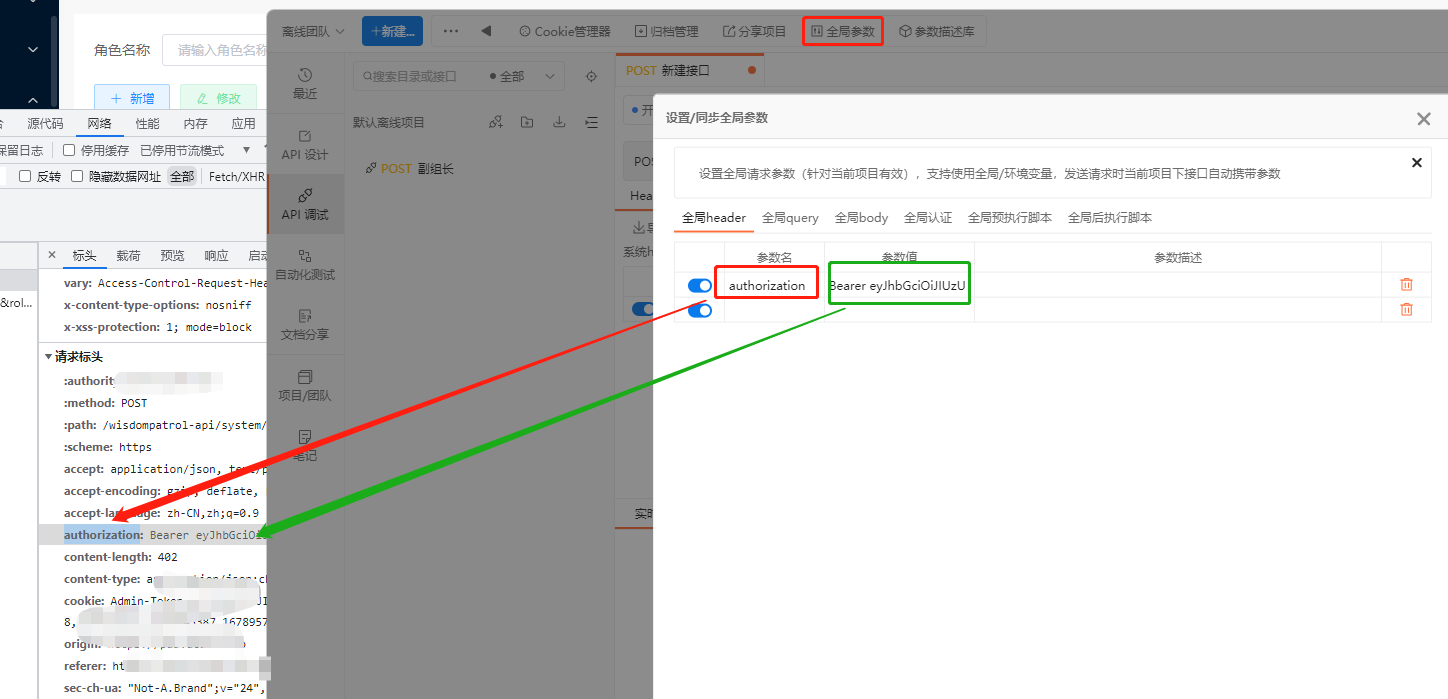Select the 响应 request detail tab

pos(217,255)
